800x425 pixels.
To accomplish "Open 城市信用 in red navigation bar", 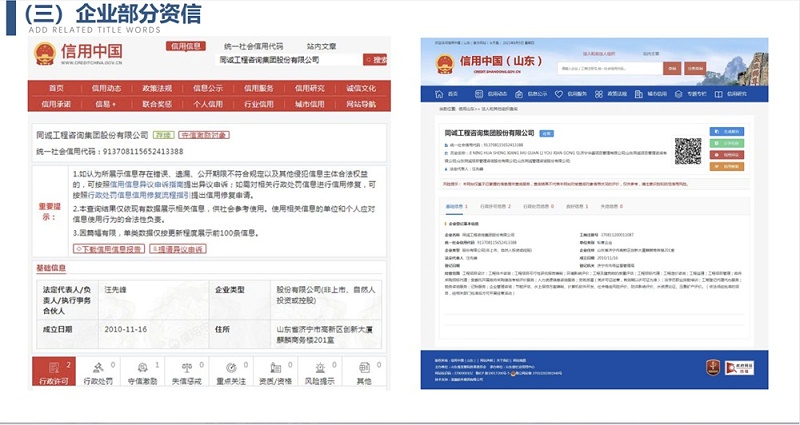I will tap(310, 104).
